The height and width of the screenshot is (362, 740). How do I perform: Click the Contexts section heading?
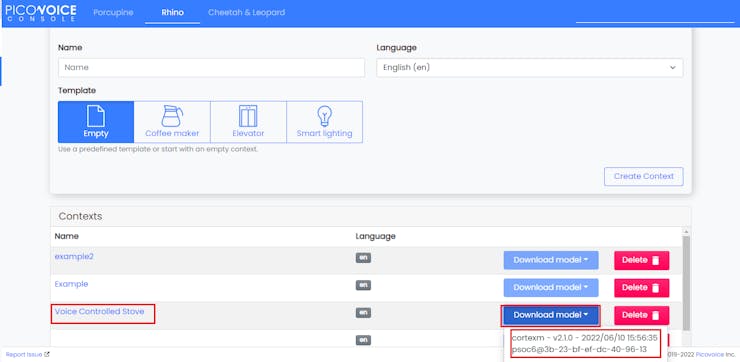[80, 216]
